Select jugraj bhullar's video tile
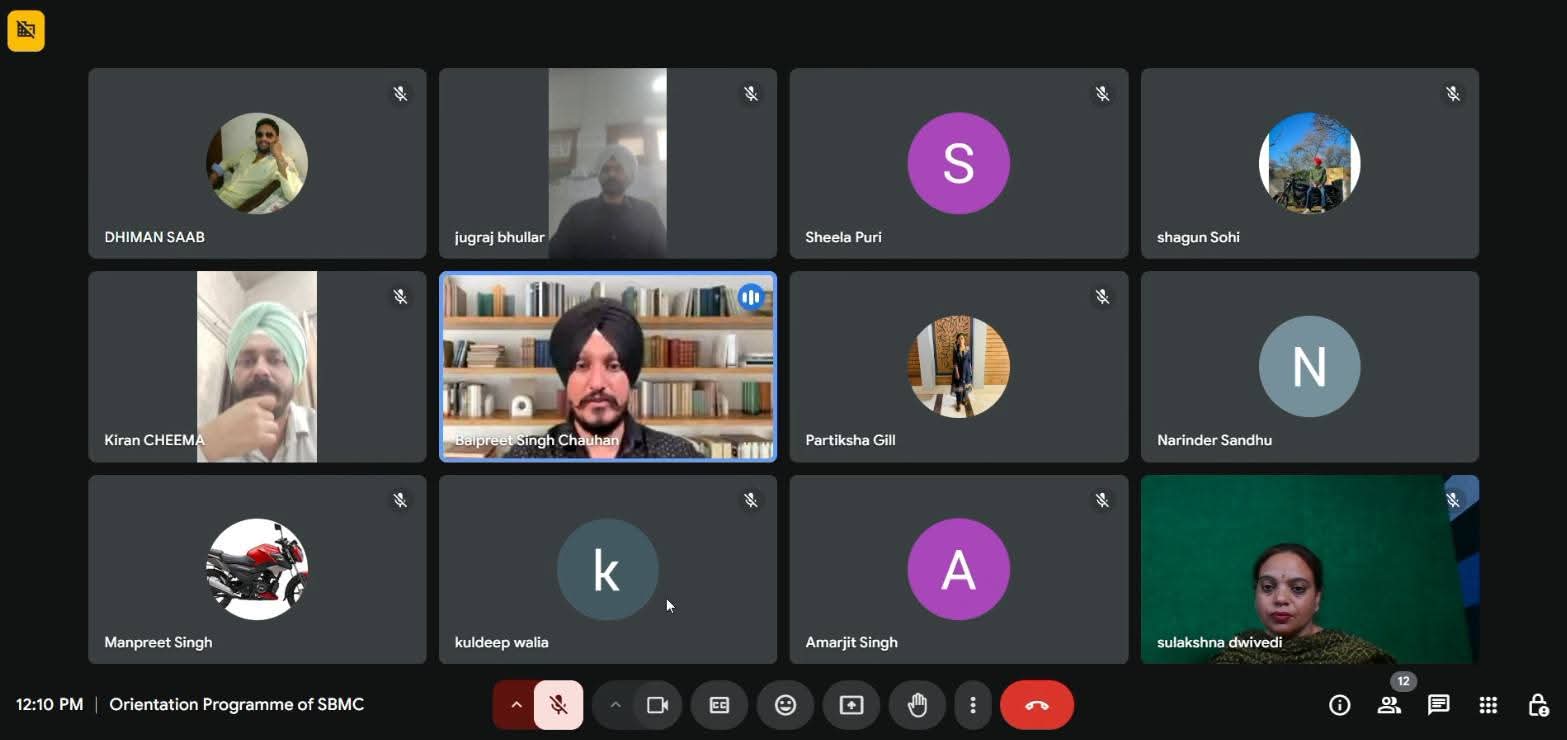This screenshot has height=740, width=1567. (608, 163)
